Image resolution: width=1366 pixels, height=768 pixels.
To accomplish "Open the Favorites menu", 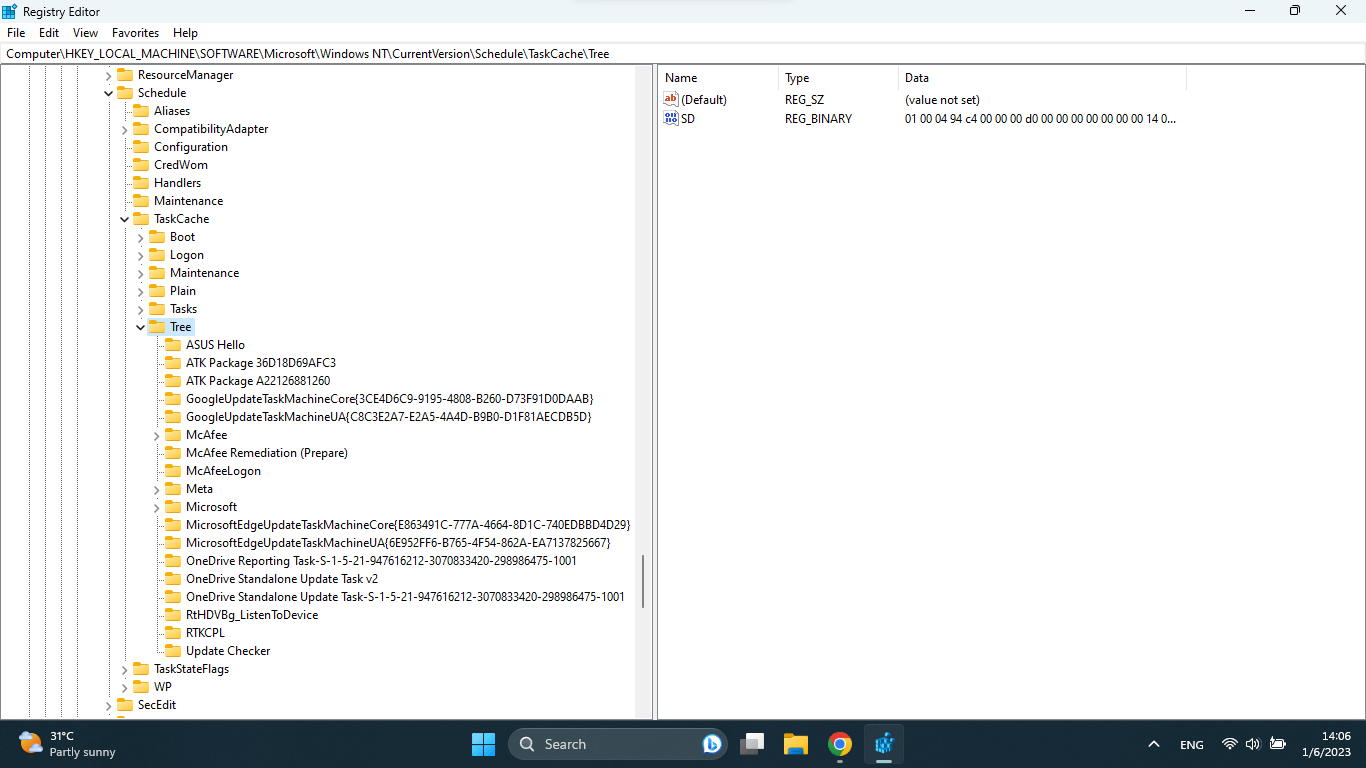I will tap(135, 33).
